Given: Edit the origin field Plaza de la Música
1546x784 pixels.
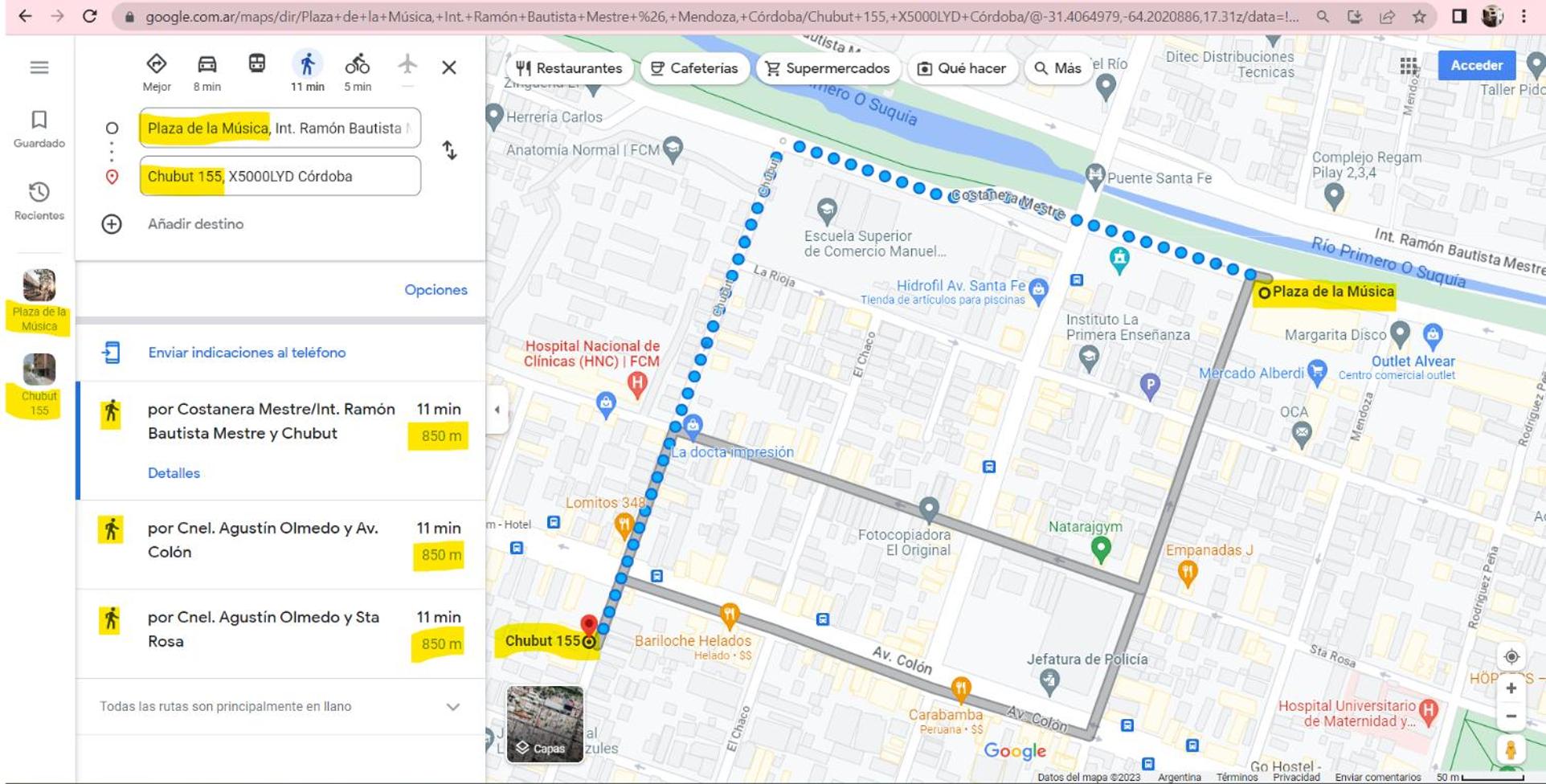Looking at the screenshot, I should tap(280, 128).
